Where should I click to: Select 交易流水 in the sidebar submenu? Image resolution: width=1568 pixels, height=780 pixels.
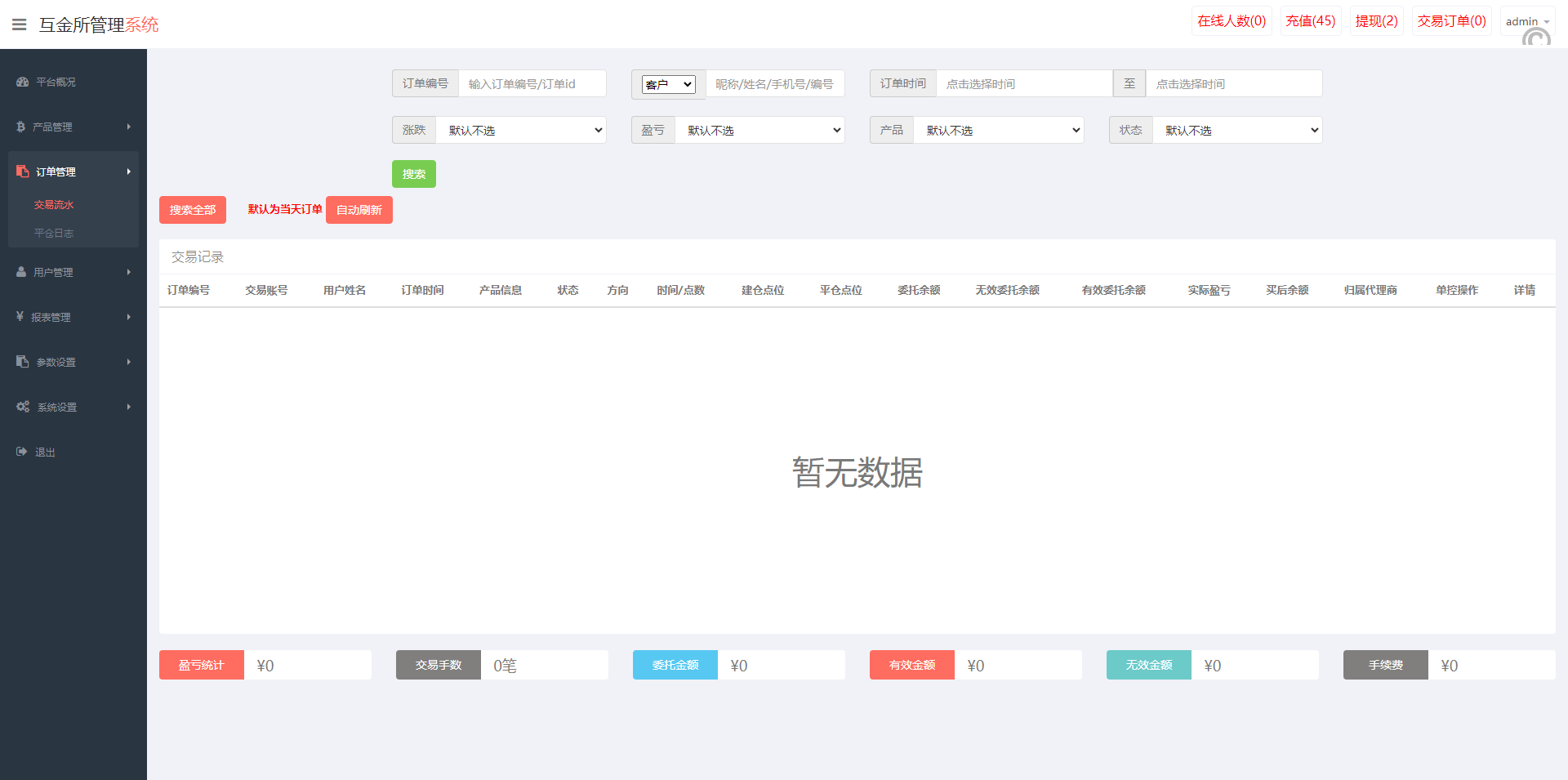tap(54, 205)
